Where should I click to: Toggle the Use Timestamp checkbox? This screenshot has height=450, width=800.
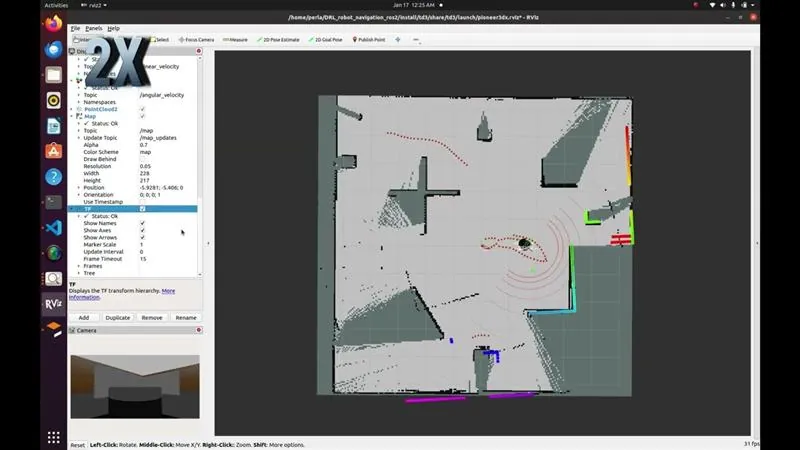click(142, 202)
